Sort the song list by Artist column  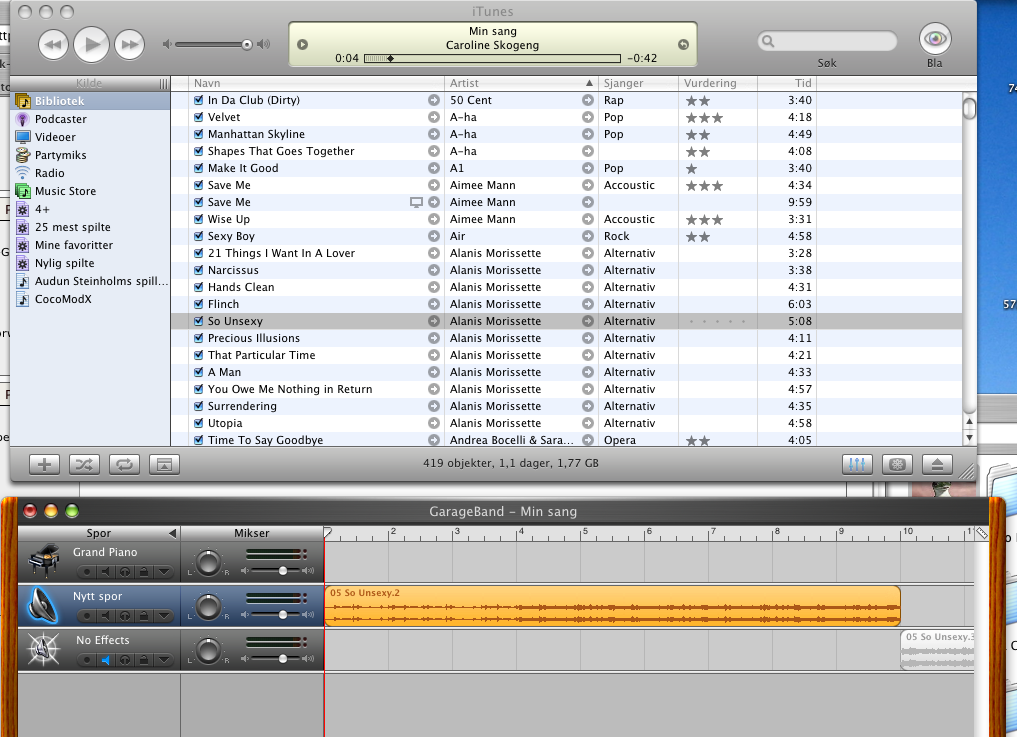[521, 83]
